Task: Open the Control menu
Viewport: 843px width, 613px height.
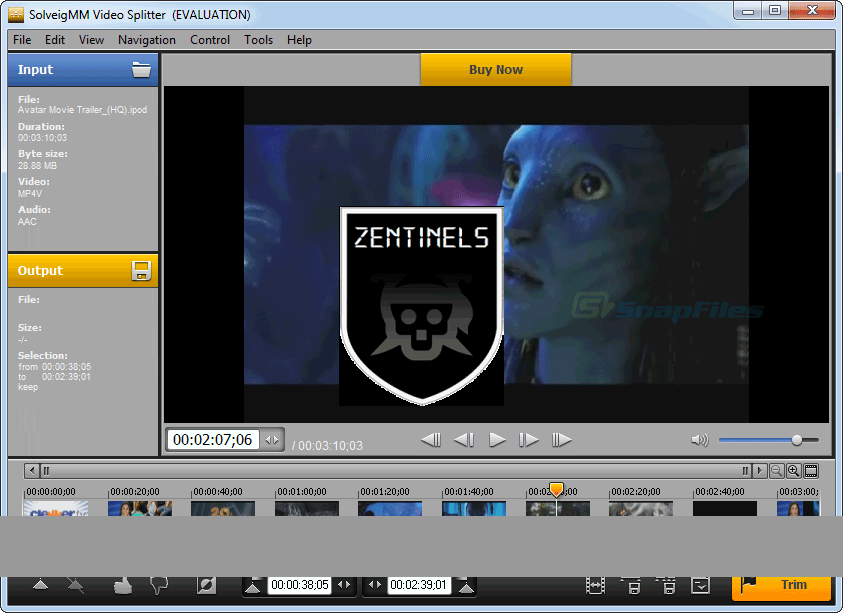Action: click(x=210, y=40)
